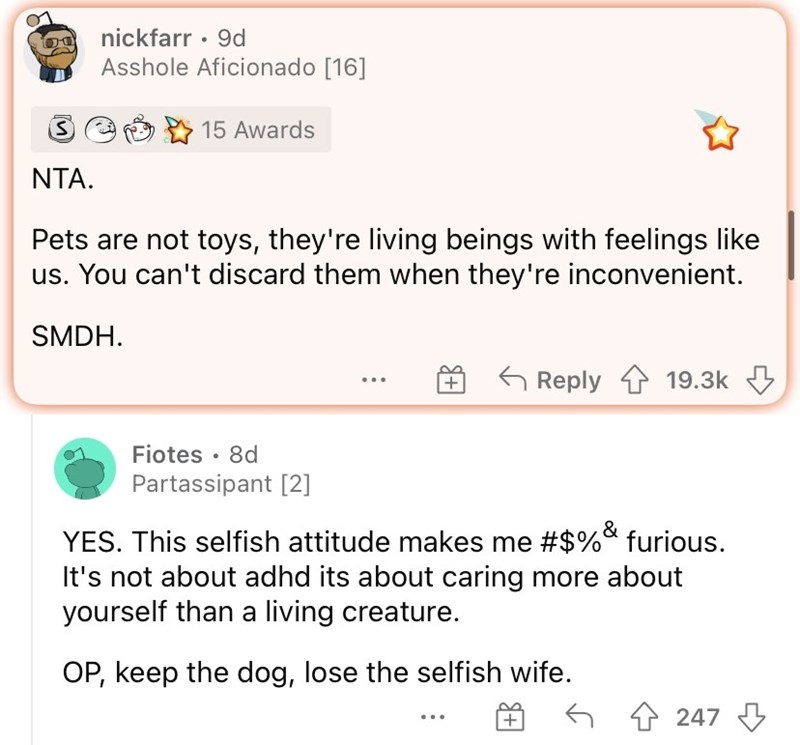The image size is (800, 745).
Task: Give award to Fiotes' comment
Action: 510,716
